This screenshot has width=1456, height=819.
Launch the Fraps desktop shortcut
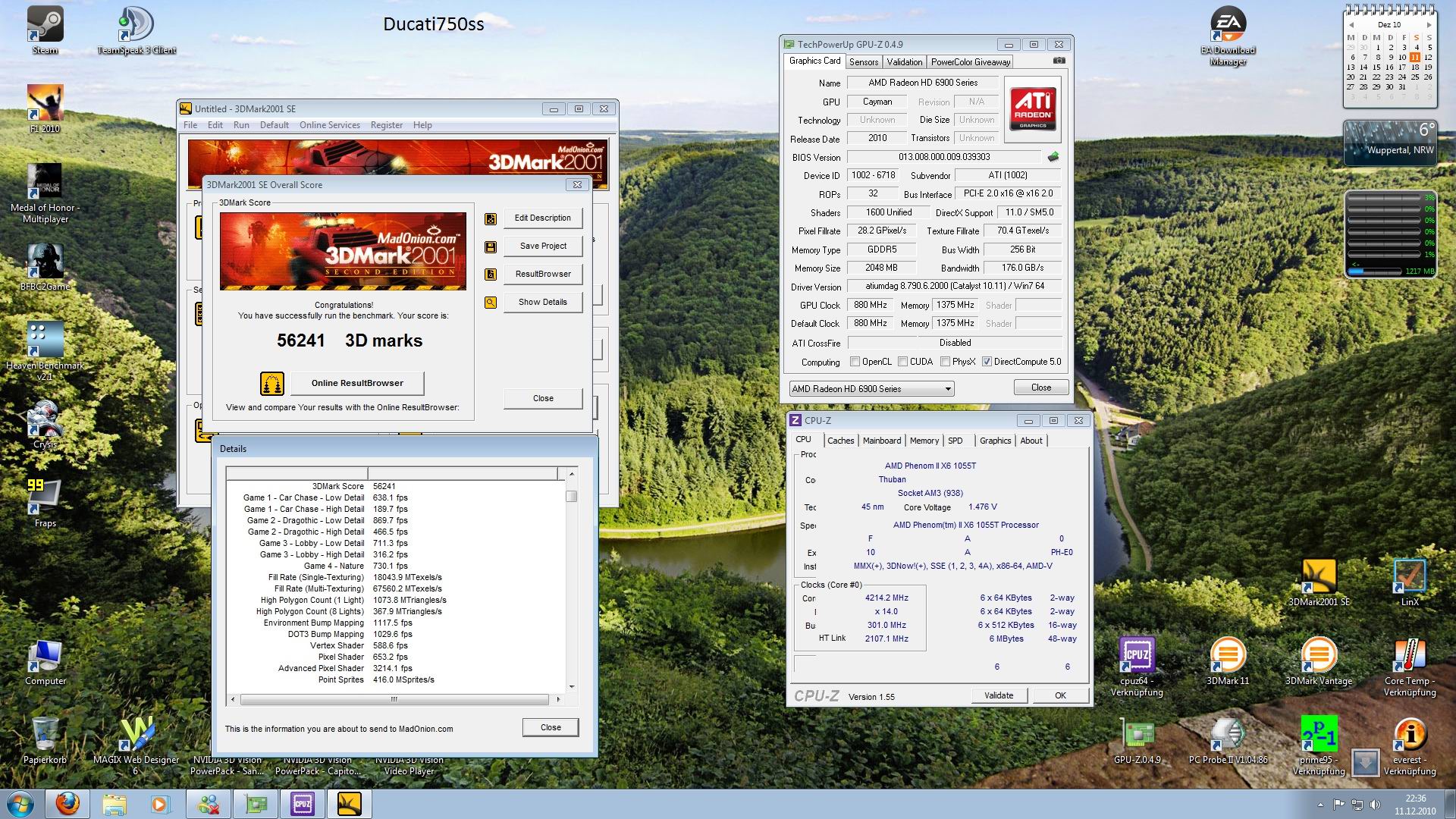[45, 496]
